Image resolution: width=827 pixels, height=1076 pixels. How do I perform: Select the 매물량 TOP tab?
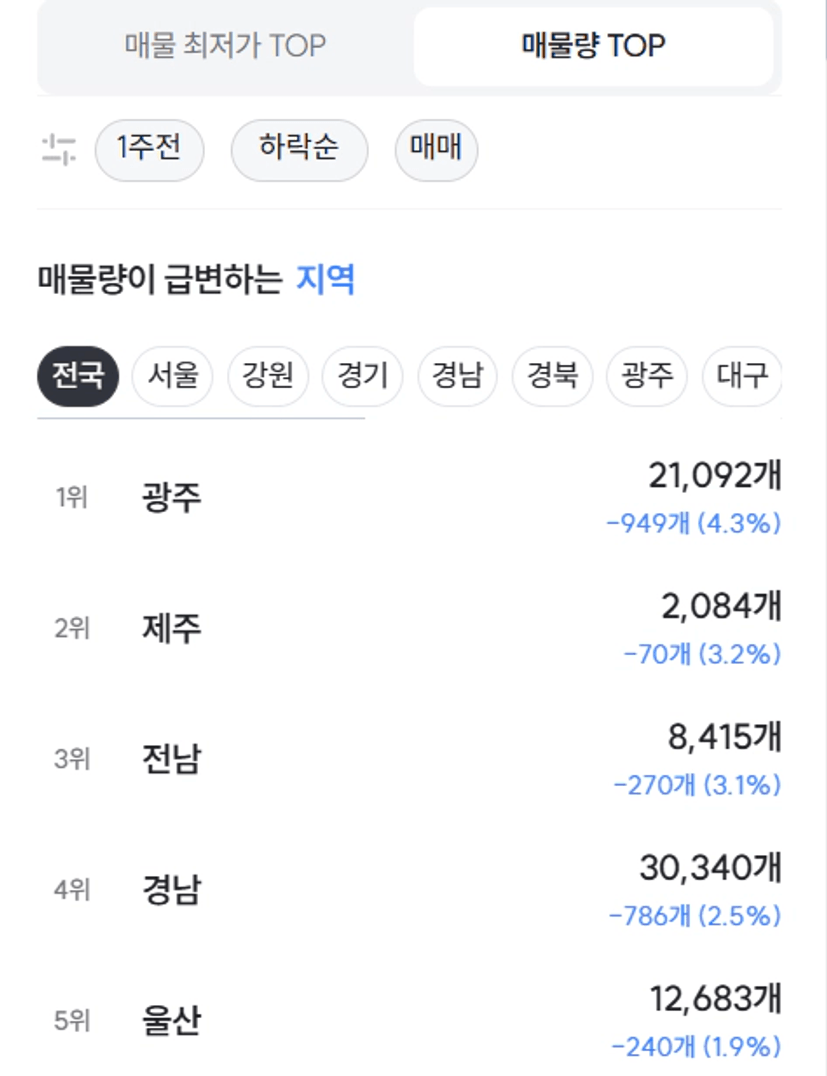pos(594,46)
